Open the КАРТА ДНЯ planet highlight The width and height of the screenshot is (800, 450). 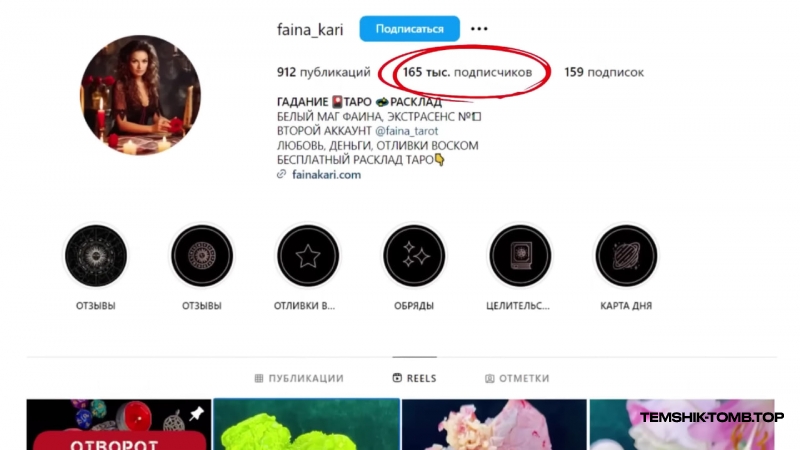point(626,256)
